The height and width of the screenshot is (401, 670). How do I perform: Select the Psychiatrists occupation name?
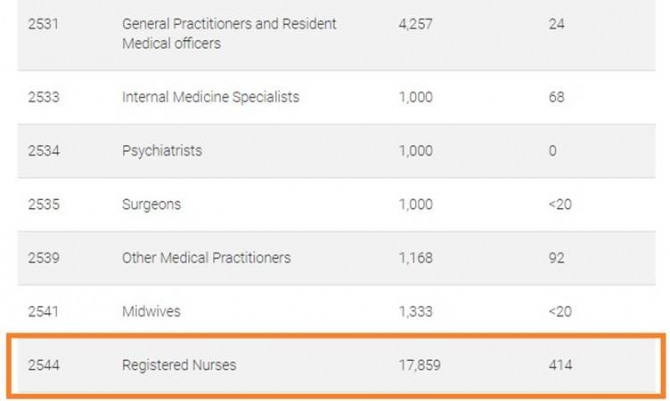tap(162, 150)
